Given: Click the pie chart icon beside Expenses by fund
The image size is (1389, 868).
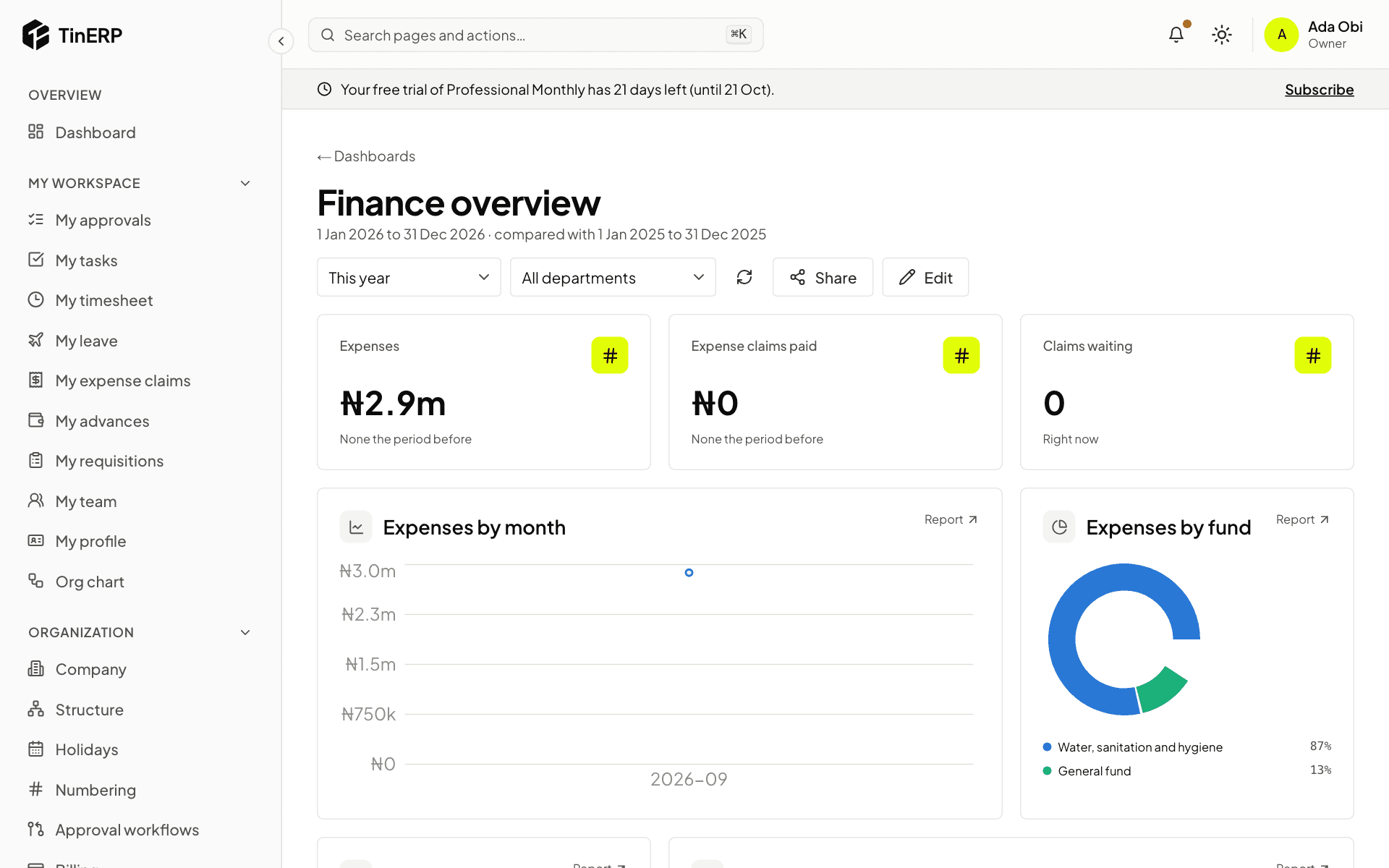Looking at the screenshot, I should [x=1059, y=527].
